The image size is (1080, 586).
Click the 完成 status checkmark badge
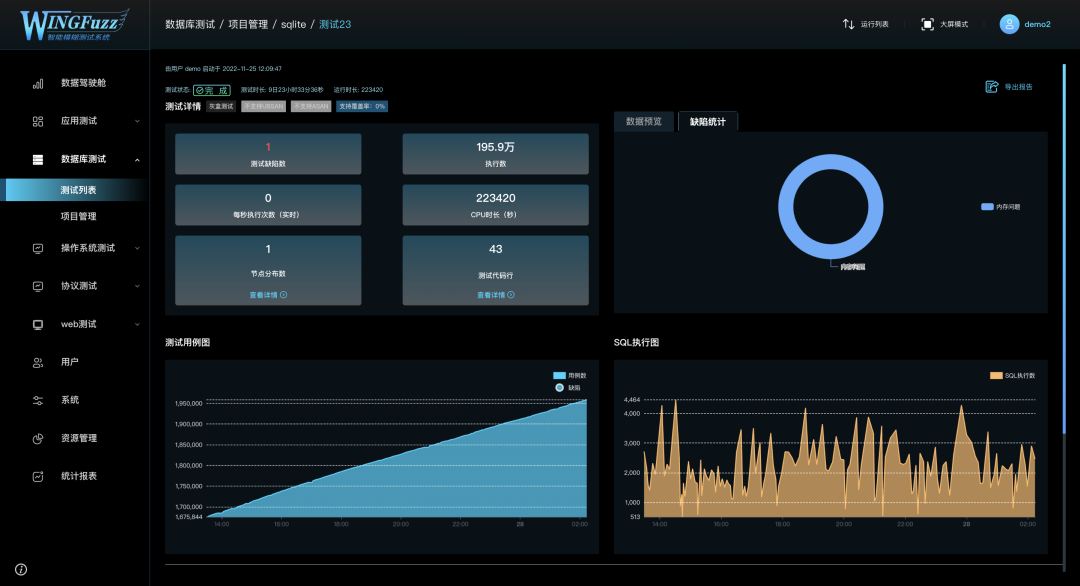tap(211, 90)
